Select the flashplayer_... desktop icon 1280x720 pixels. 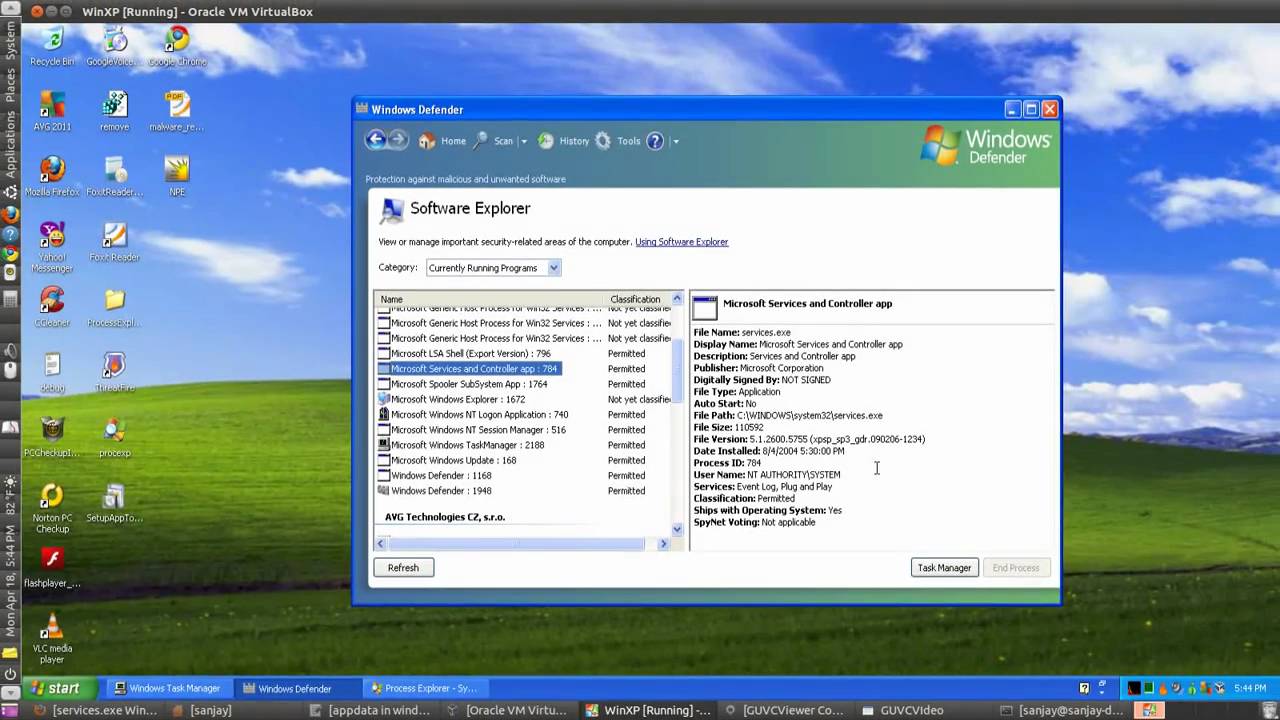tap(52, 567)
